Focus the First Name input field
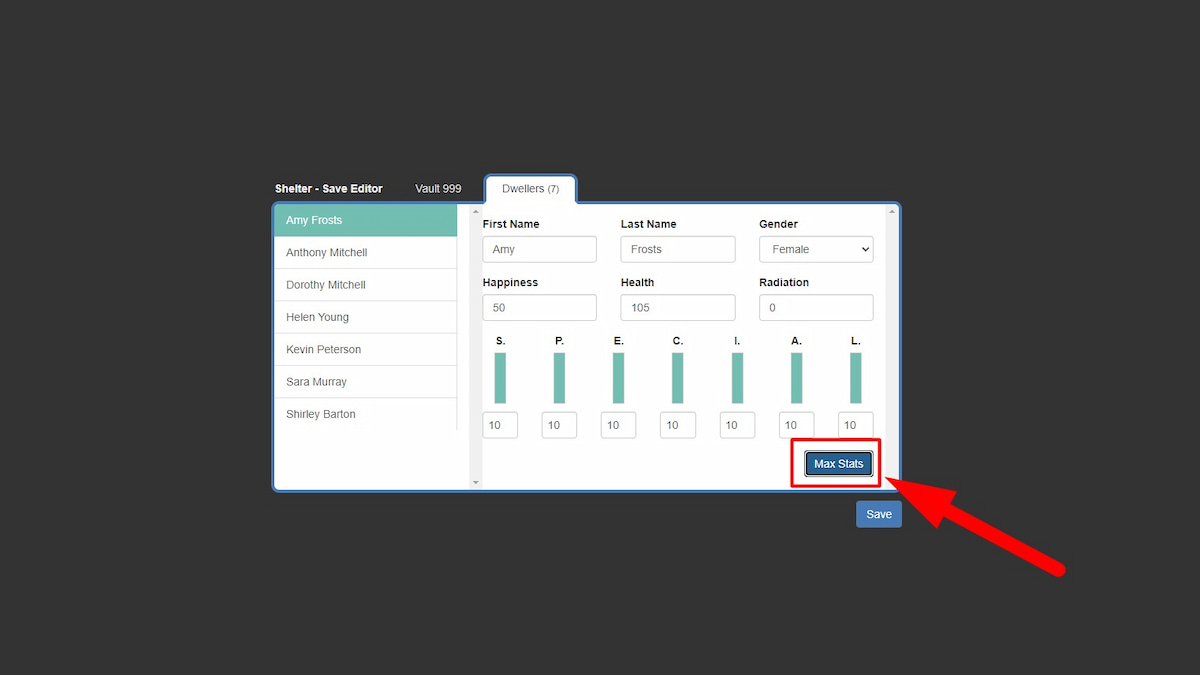This screenshot has width=1200, height=675. 539,249
